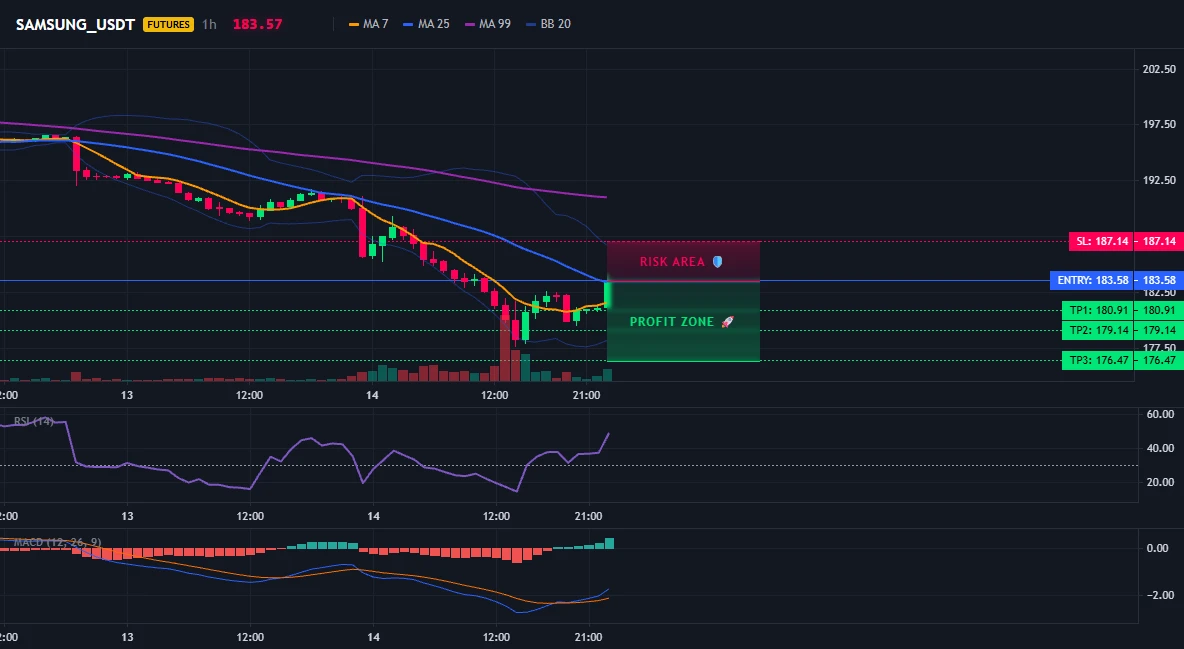This screenshot has height=649, width=1184.
Task: Click 20.00 on the RSI axis
Action: [x=1160, y=482]
